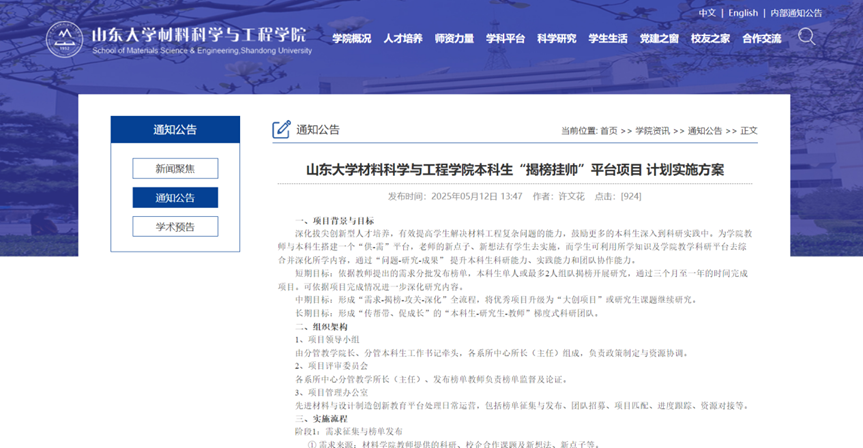Select 新闻聚焦 in the sidebar
Viewport: 863px width, 448px height.
click(x=175, y=168)
